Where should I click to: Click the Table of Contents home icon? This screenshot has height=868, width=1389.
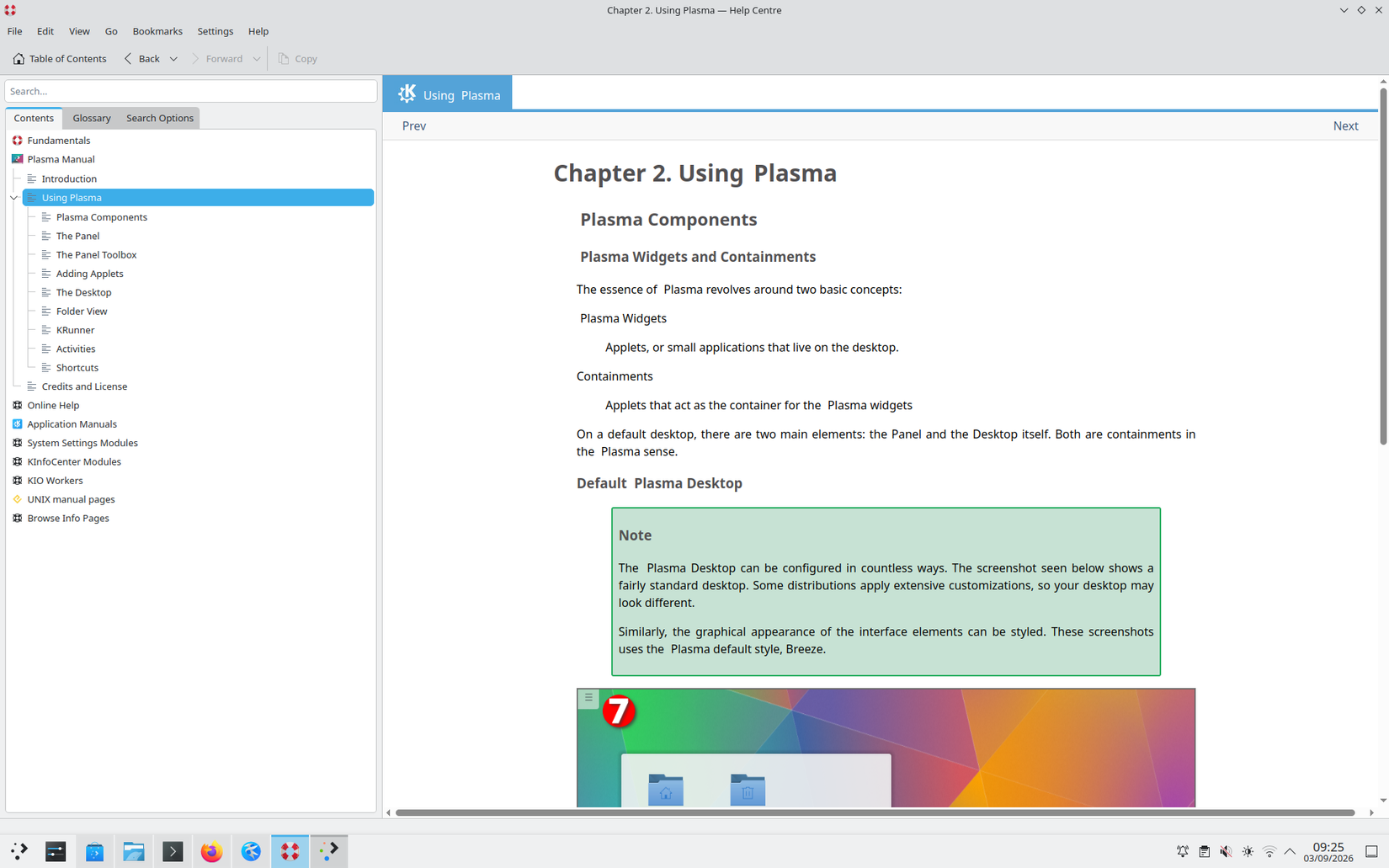[x=19, y=59]
